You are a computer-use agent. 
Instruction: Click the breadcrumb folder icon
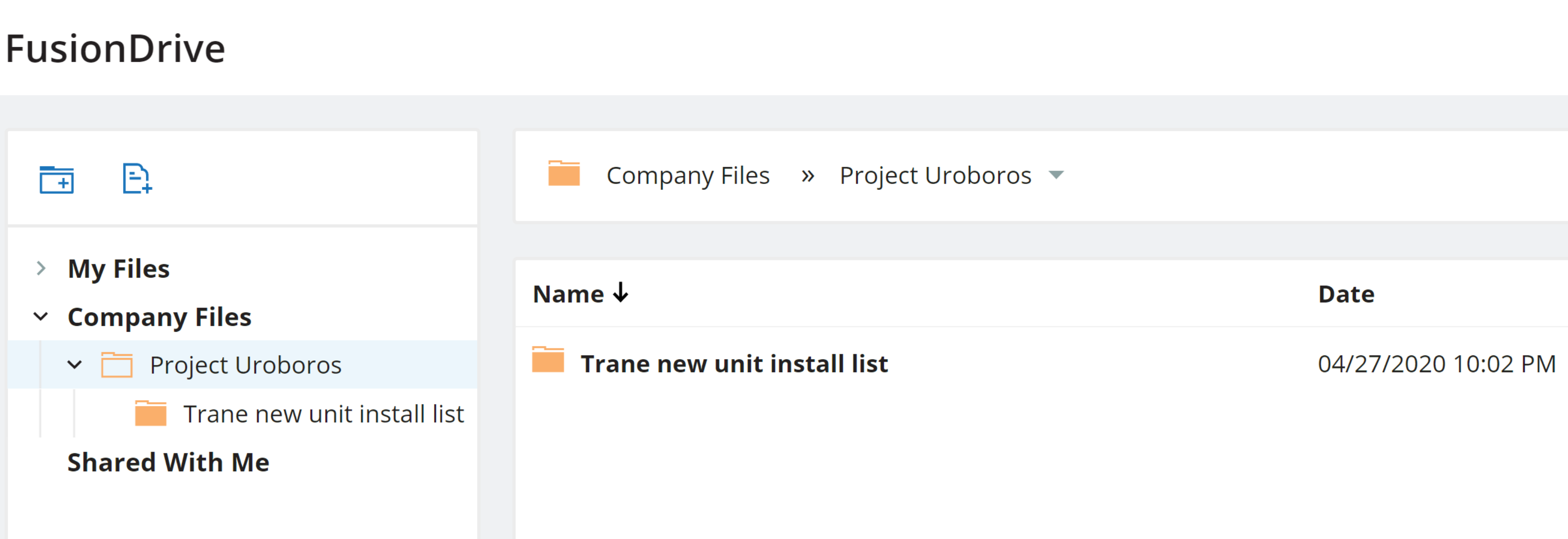[x=564, y=174]
